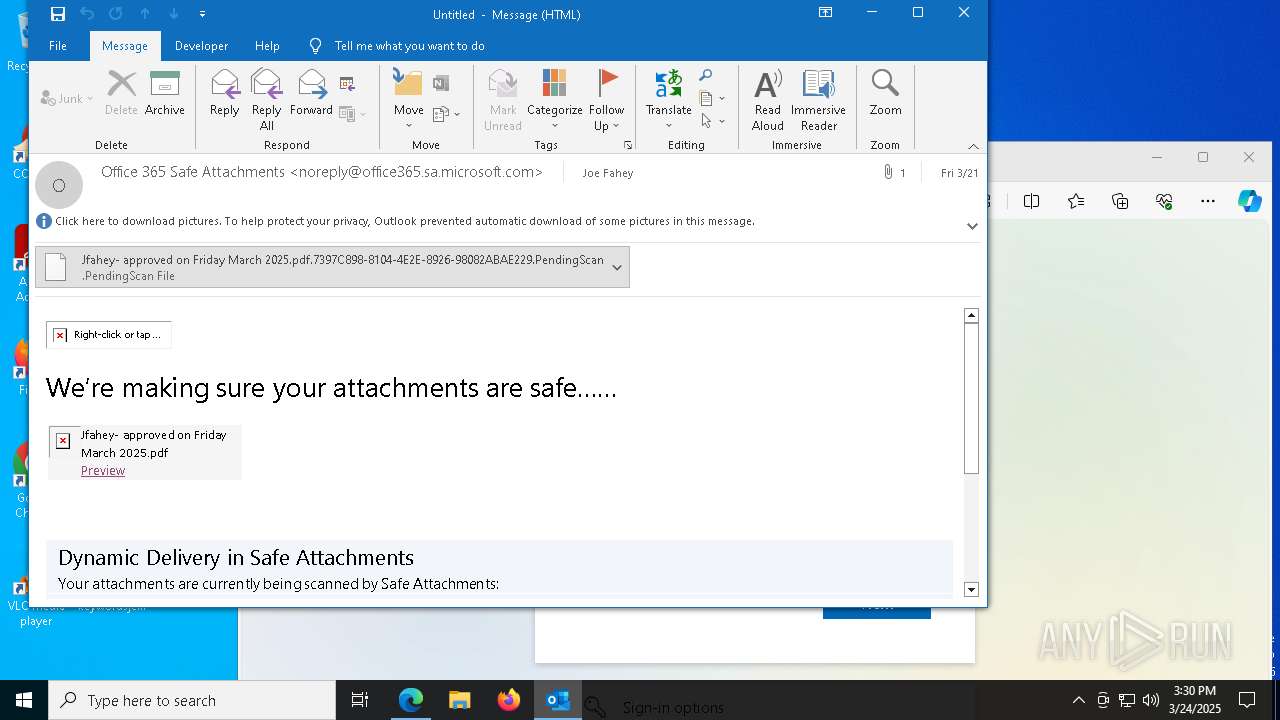Click the Windows Start button

(24, 700)
